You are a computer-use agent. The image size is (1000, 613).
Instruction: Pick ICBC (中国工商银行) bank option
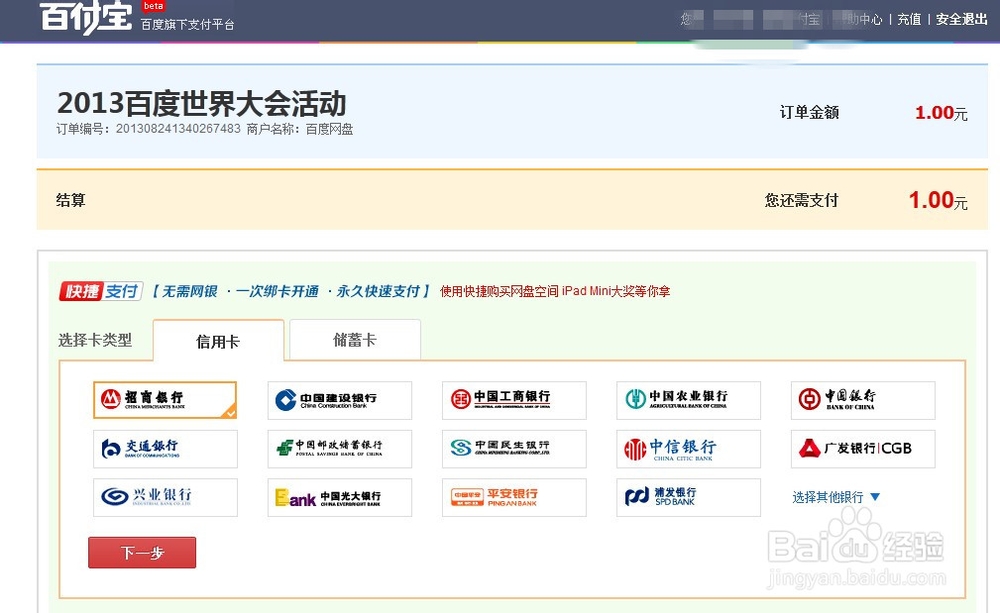(x=514, y=400)
